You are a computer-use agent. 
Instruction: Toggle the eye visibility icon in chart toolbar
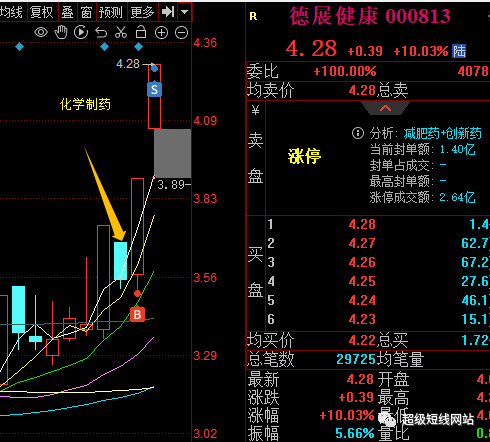click(x=41, y=33)
